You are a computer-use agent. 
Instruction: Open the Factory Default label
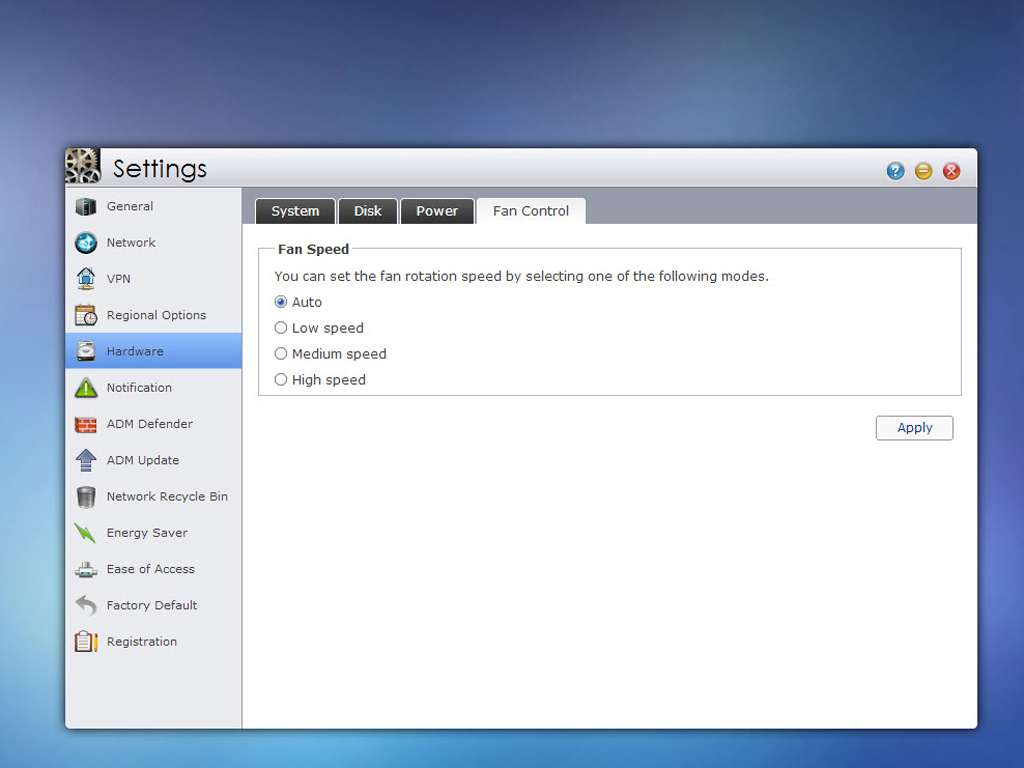(152, 605)
